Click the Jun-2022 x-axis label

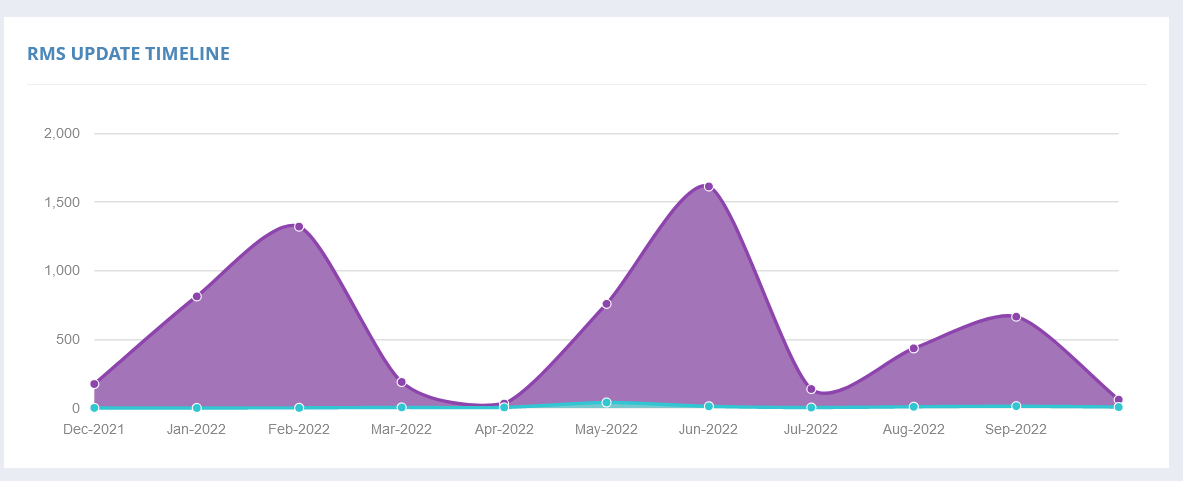click(x=708, y=430)
